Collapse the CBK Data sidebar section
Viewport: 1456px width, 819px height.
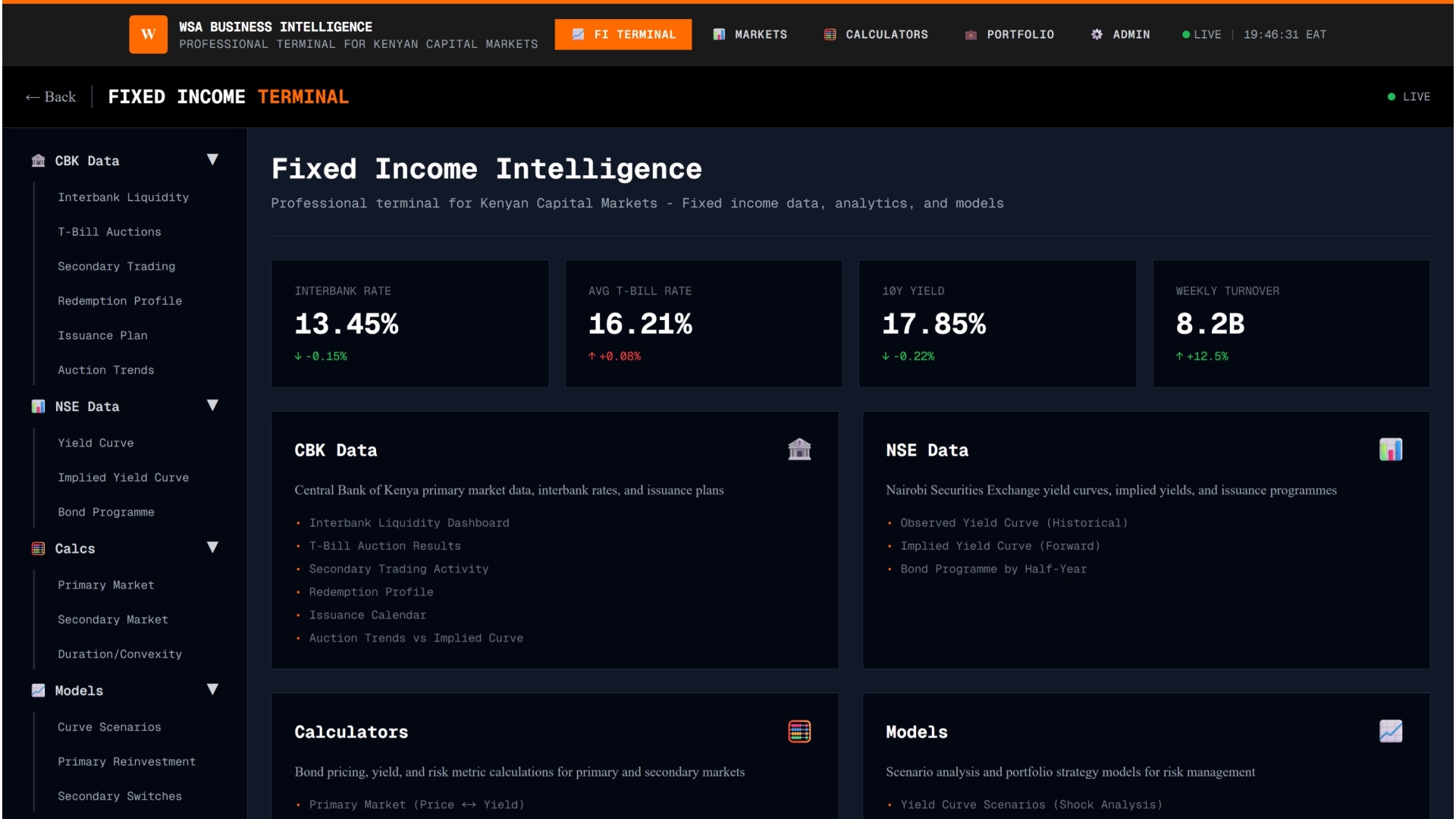212,160
